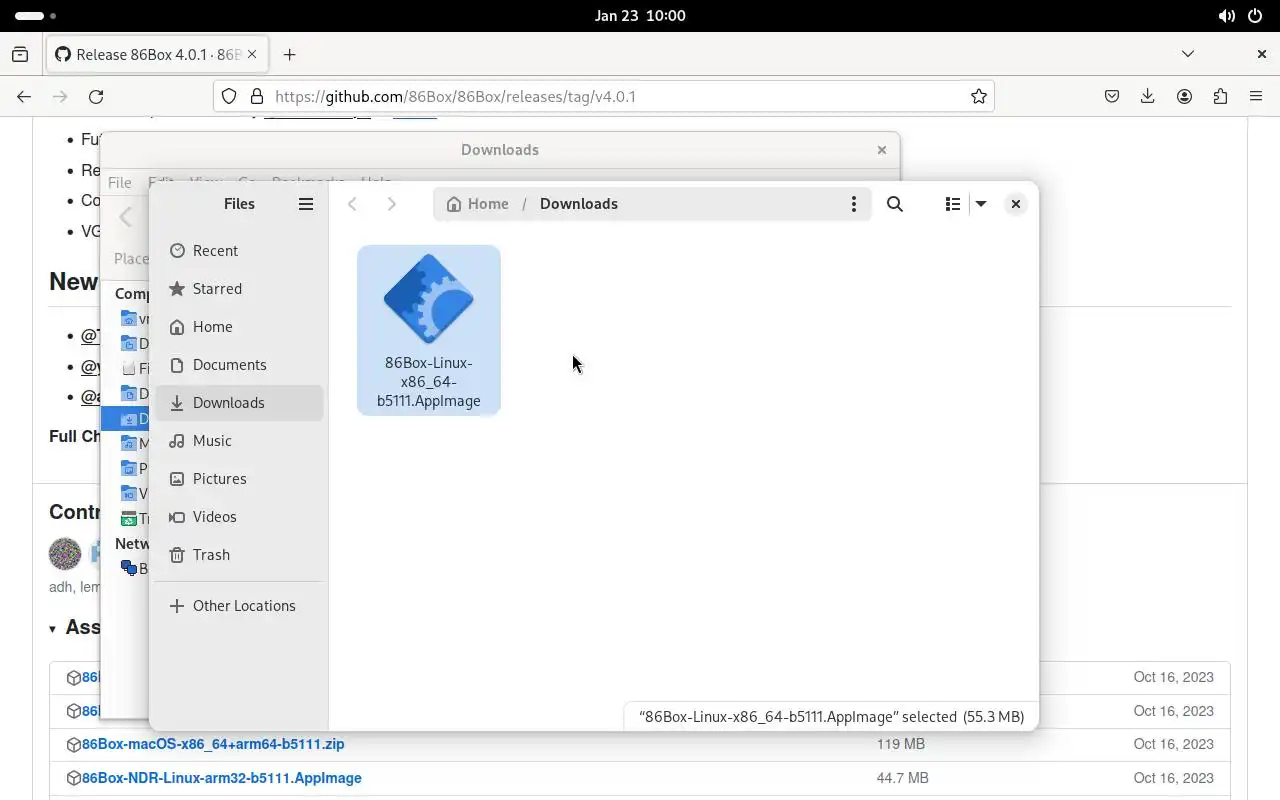Open the system power menu
The width and height of the screenshot is (1280, 800).
(x=1255, y=16)
